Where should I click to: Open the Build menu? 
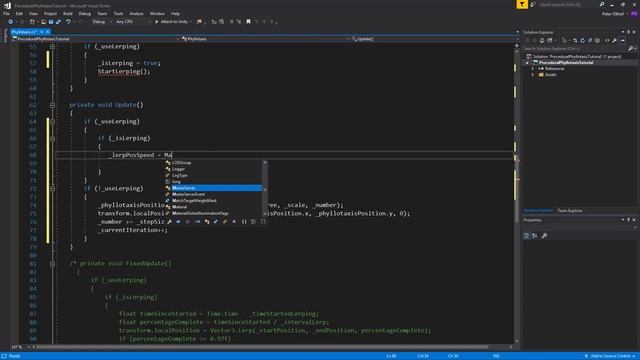68,13
